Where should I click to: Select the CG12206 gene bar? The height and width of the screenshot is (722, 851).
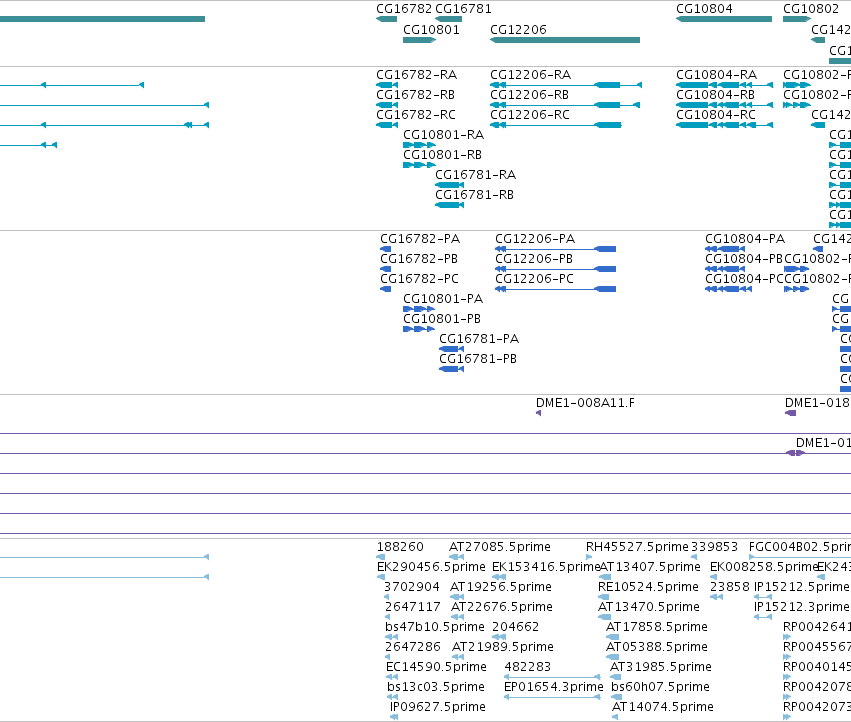pyautogui.click(x=565, y=40)
